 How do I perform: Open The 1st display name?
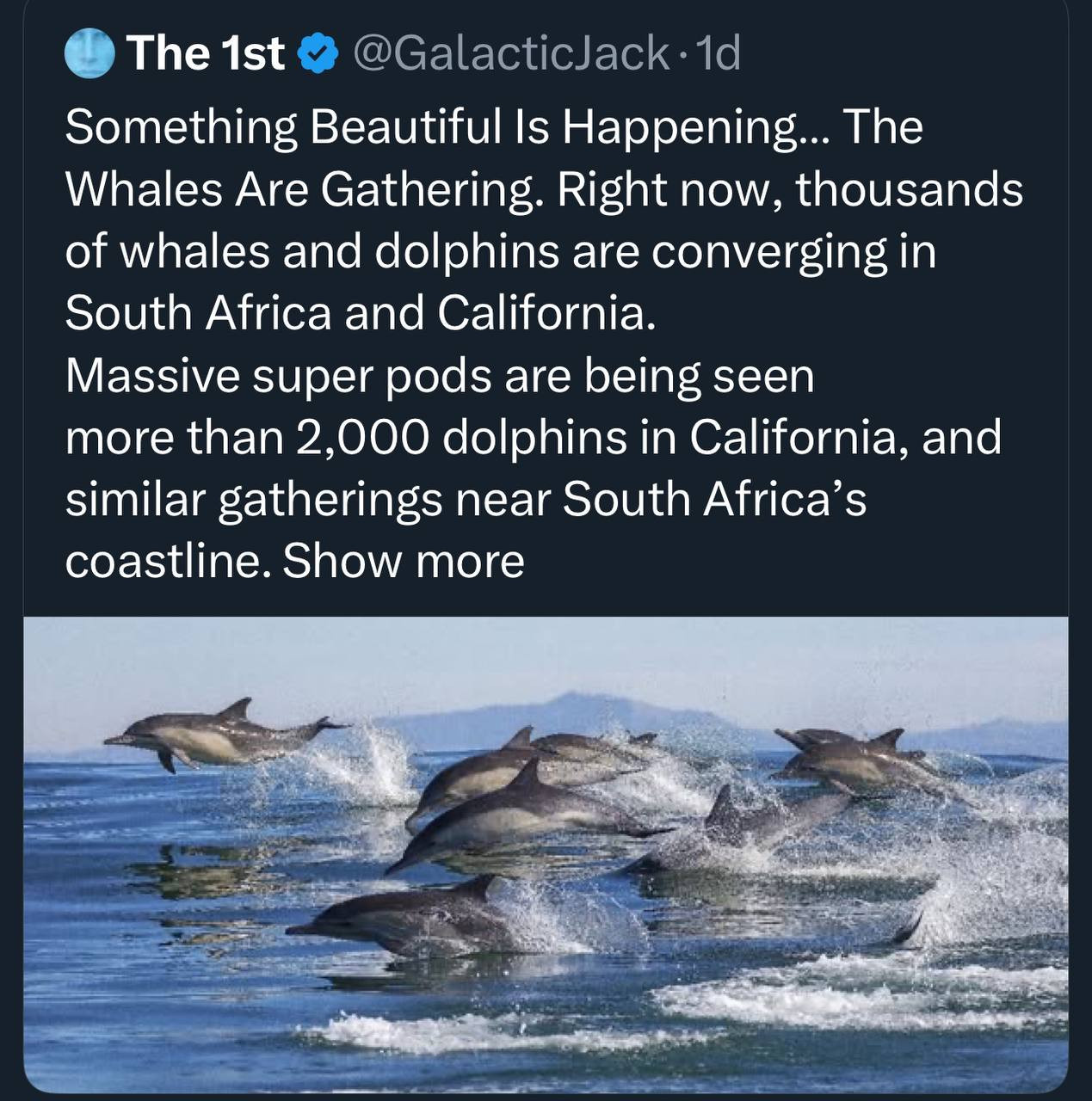click(x=206, y=53)
